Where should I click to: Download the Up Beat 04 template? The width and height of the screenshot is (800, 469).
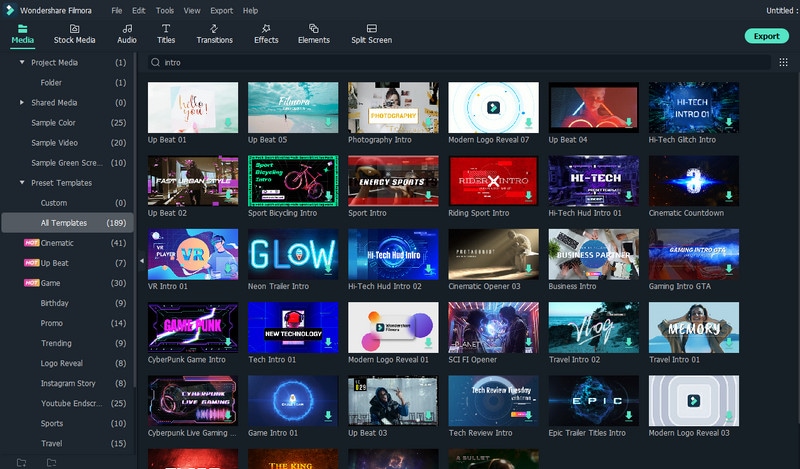628,122
